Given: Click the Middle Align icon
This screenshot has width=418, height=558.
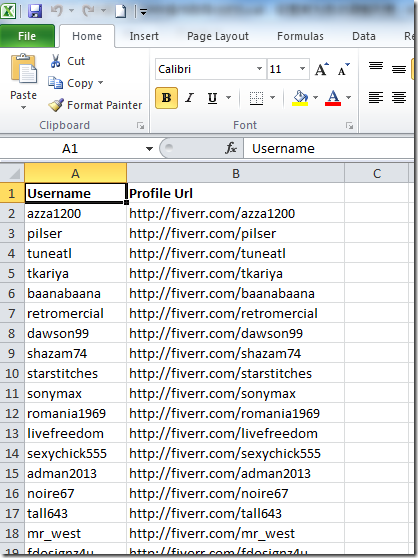Looking at the screenshot, I should click(x=399, y=68).
